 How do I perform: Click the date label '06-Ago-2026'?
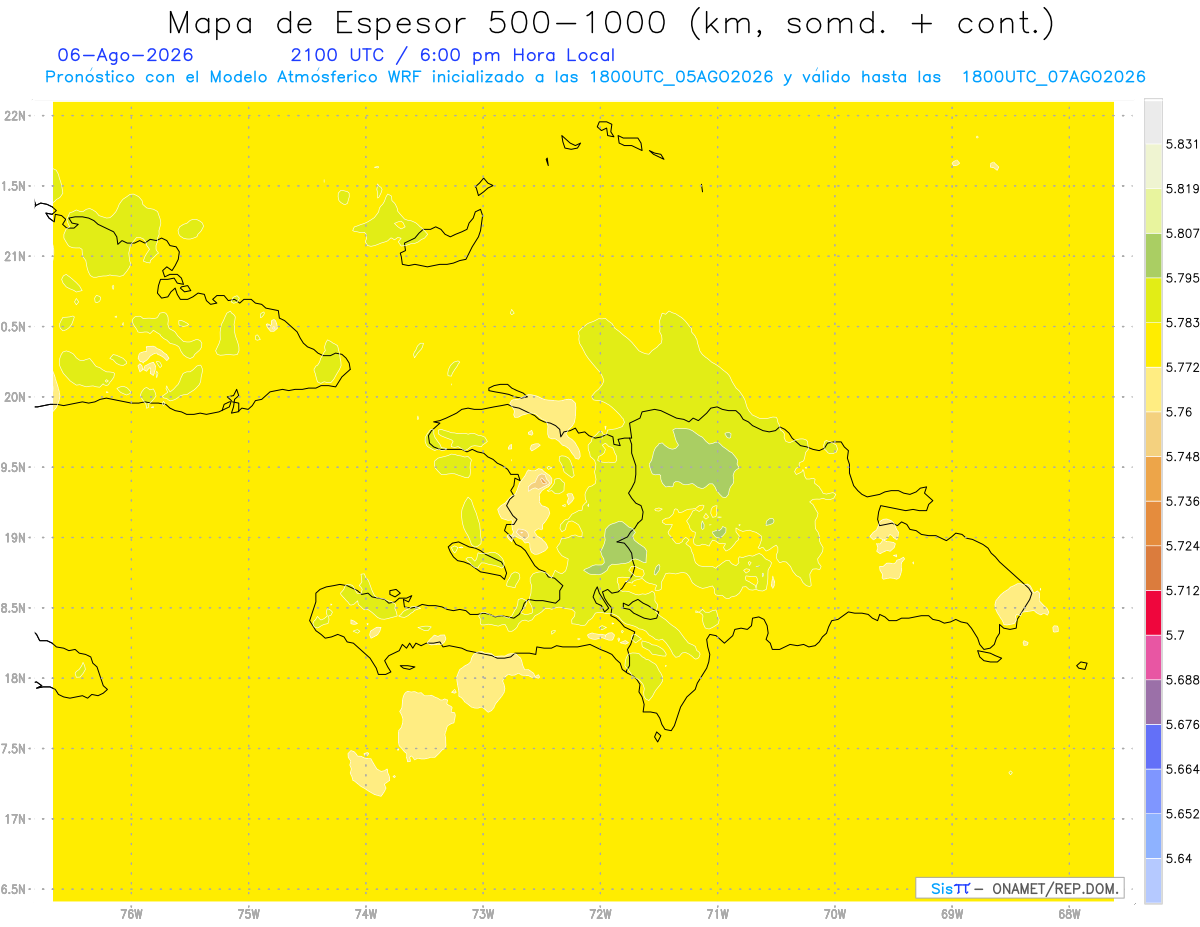point(126,56)
